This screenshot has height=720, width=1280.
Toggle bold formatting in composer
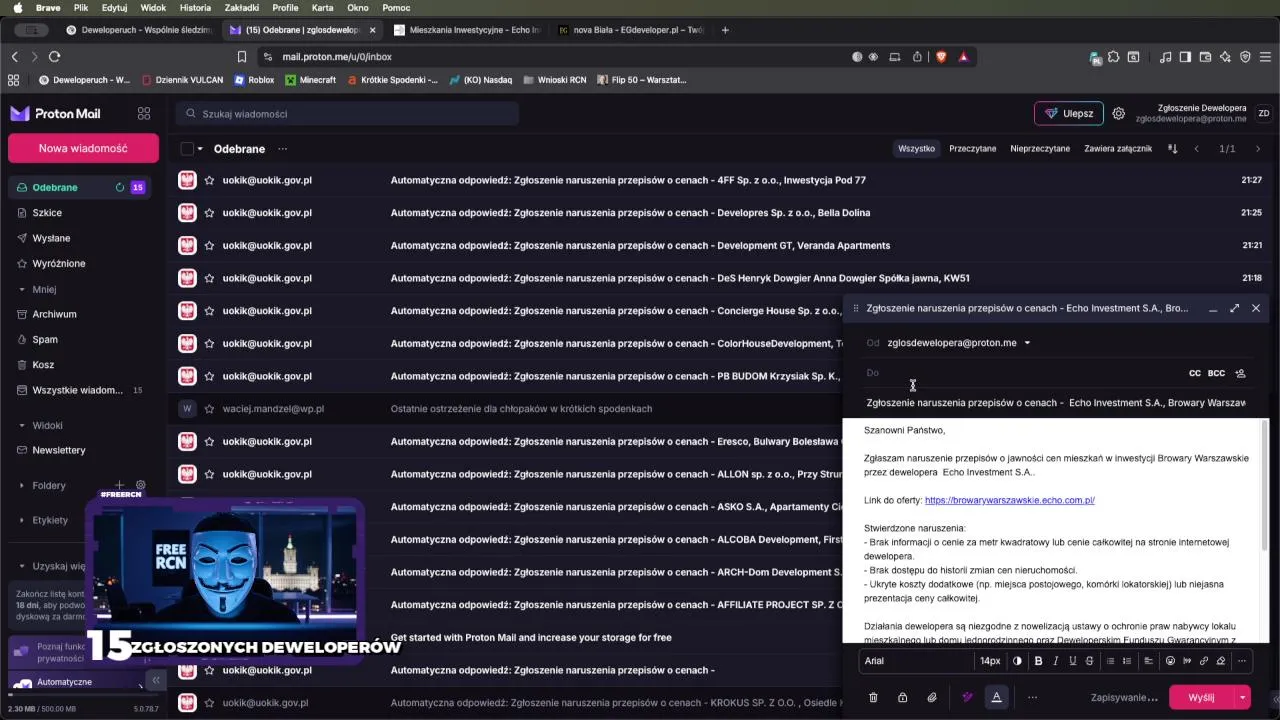1038,661
